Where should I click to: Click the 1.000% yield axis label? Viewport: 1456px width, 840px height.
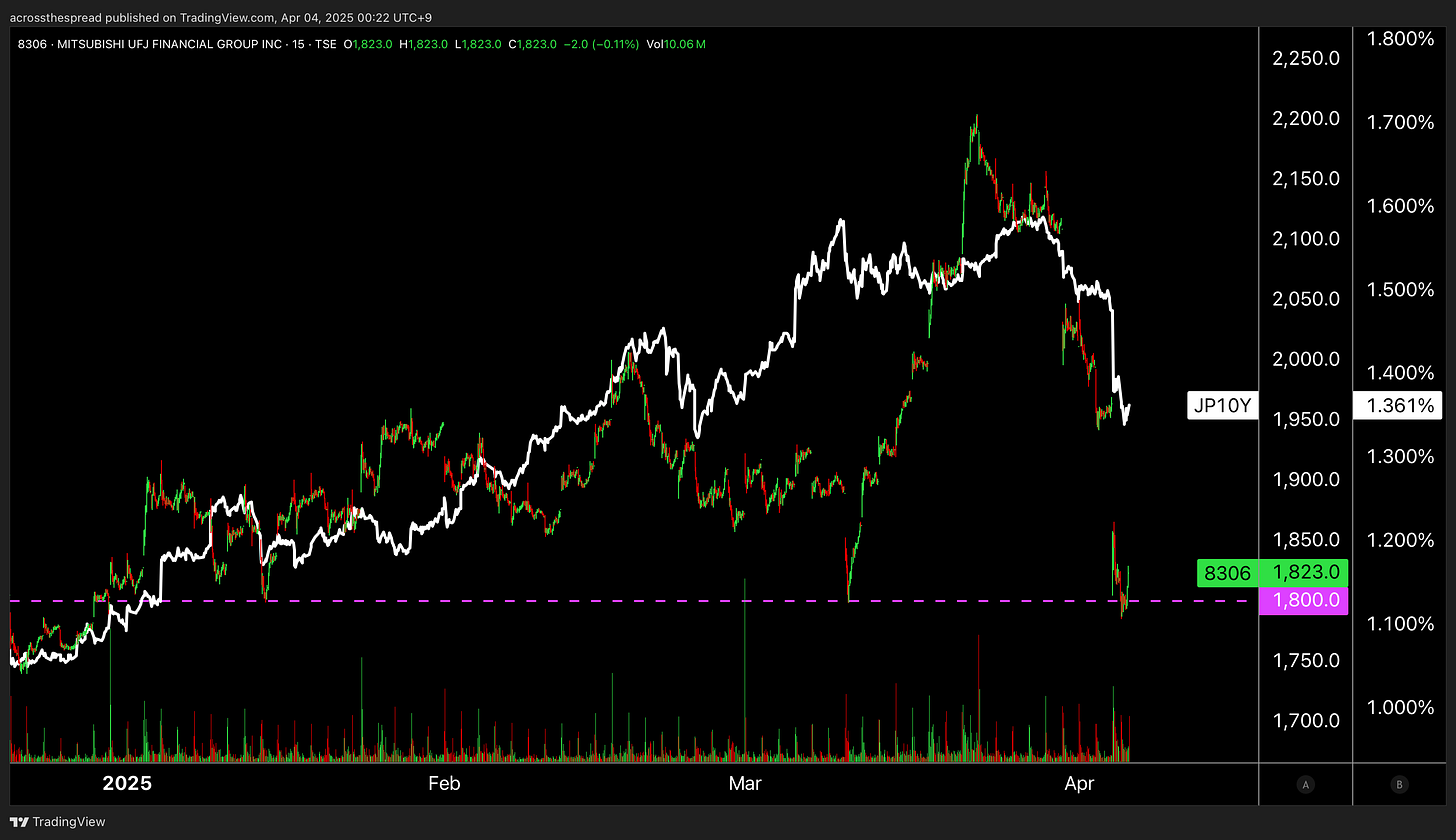pos(1400,707)
